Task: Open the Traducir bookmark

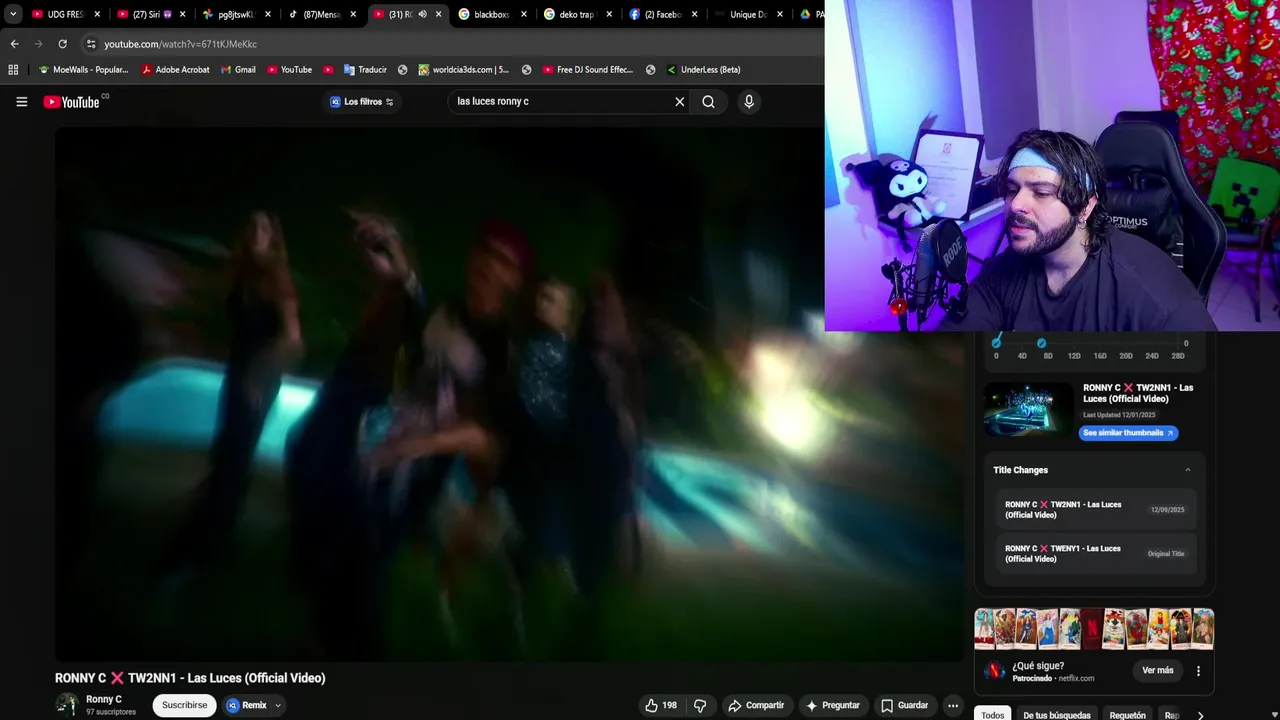Action: (365, 70)
